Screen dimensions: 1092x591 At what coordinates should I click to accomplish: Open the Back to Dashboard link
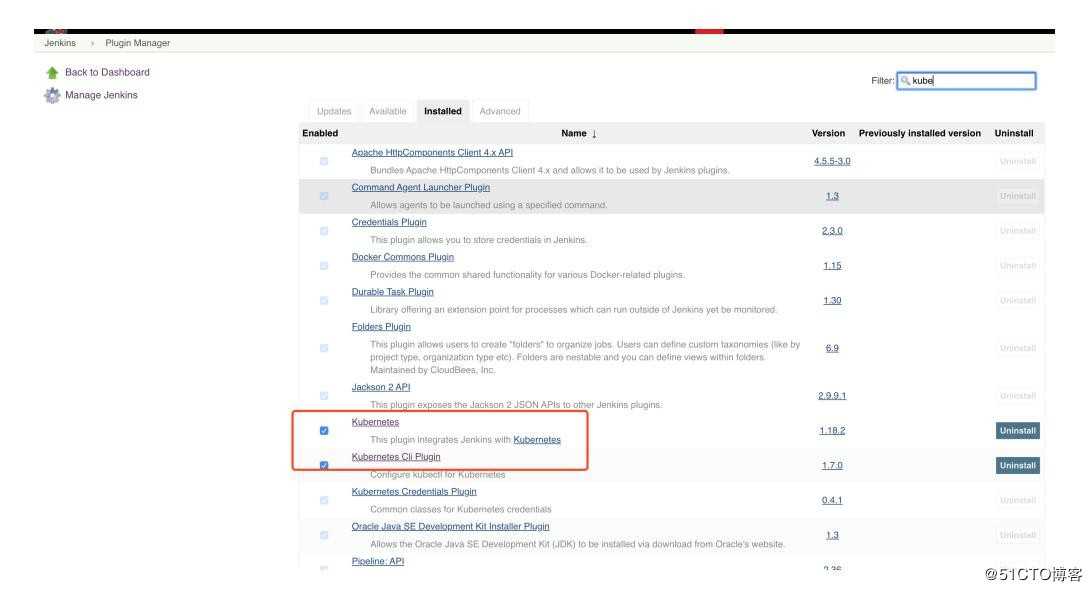pos(107,72)
